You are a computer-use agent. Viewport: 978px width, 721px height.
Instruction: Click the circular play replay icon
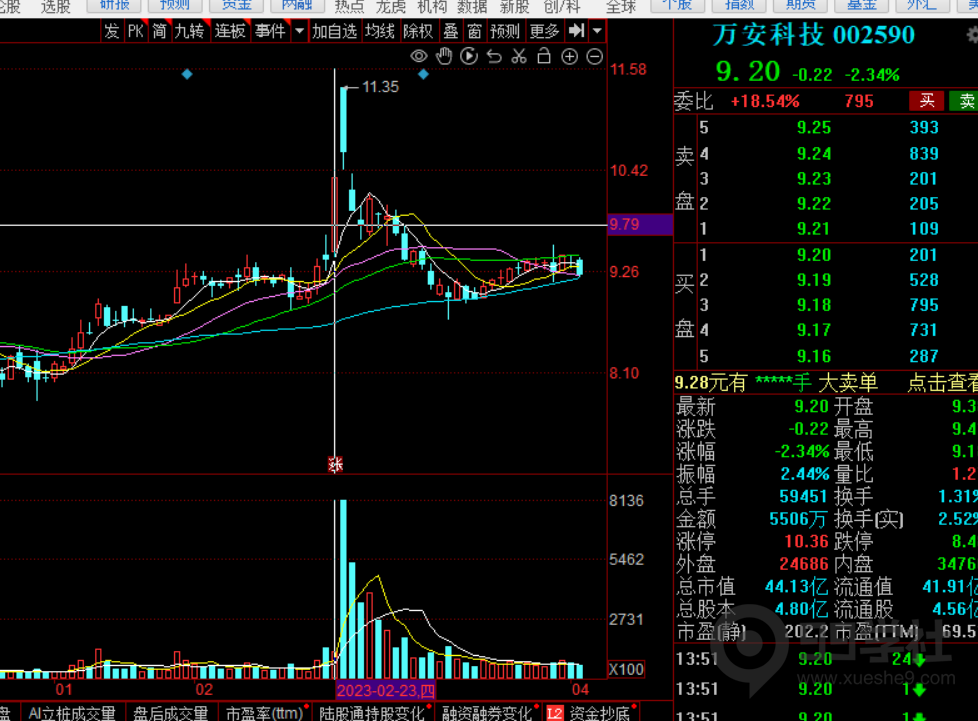tap(469, 57)
